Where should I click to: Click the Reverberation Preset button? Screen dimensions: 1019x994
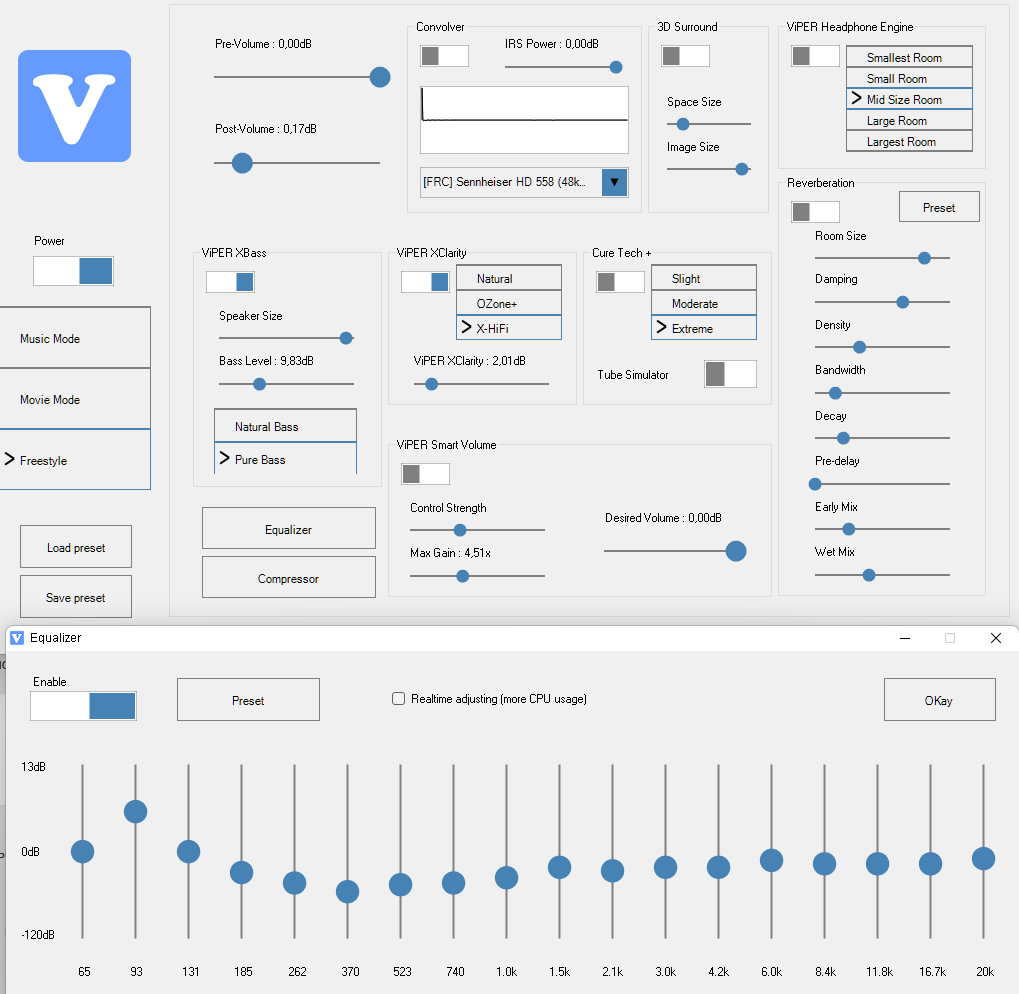click(939, 207)
